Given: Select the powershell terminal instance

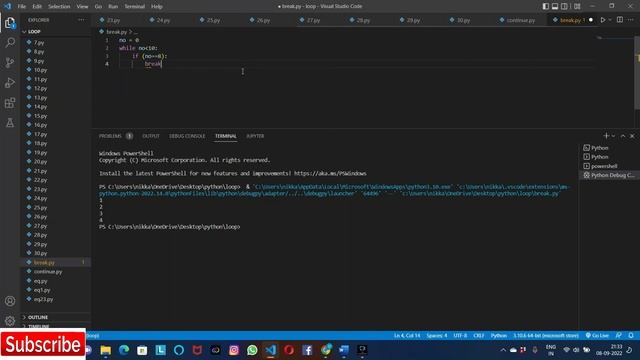Looking at the screenshot, I should tap(604, 166).
